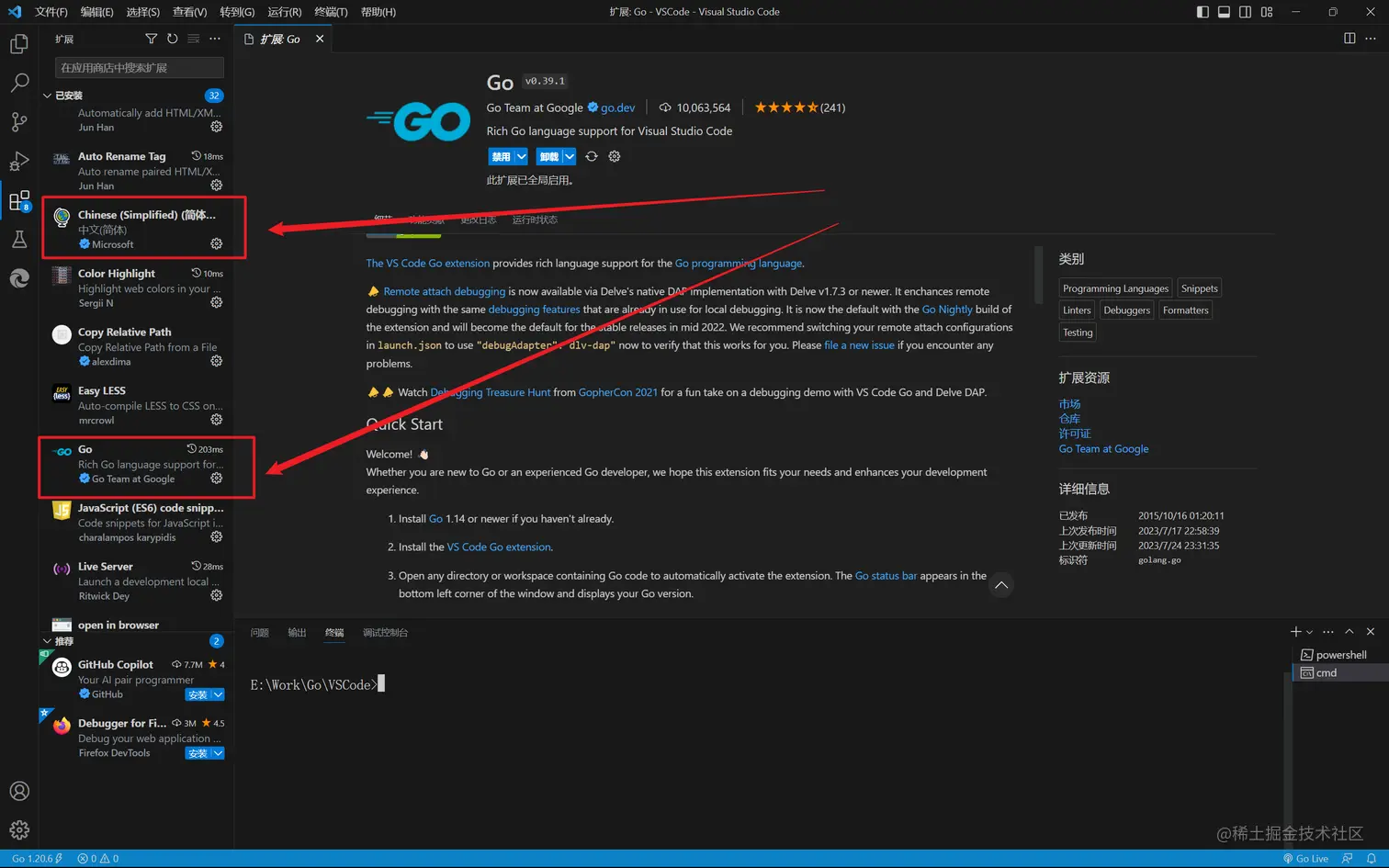This screenshot has height=868, width=1389.
Task: Open the 市场 marketplace resource link
Action: coord(1069,404)
